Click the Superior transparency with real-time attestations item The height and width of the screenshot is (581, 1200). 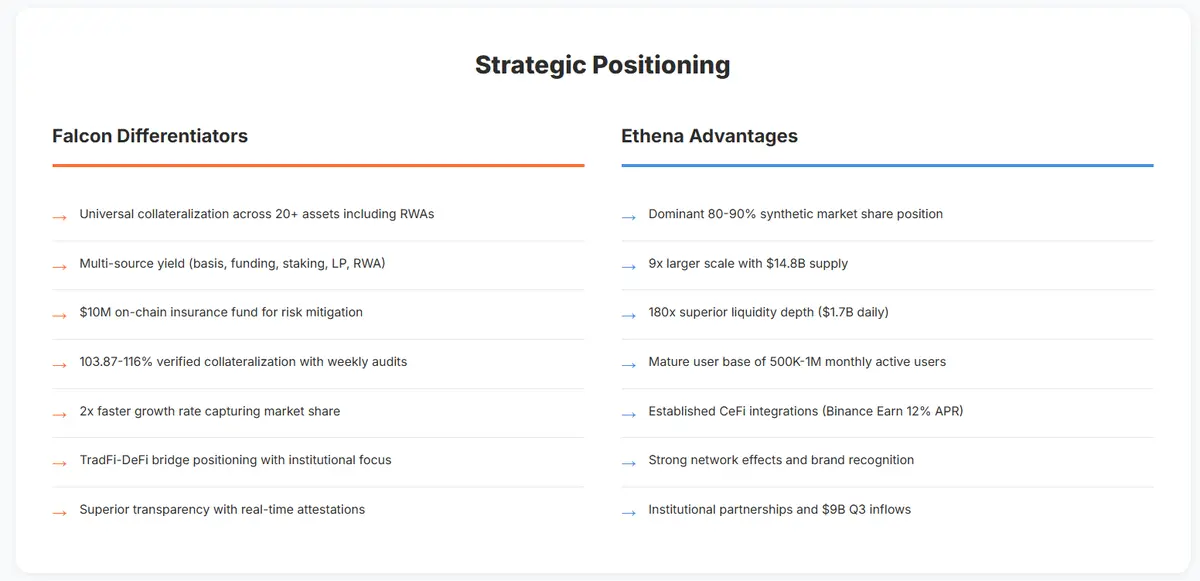[x=222, y=510]
